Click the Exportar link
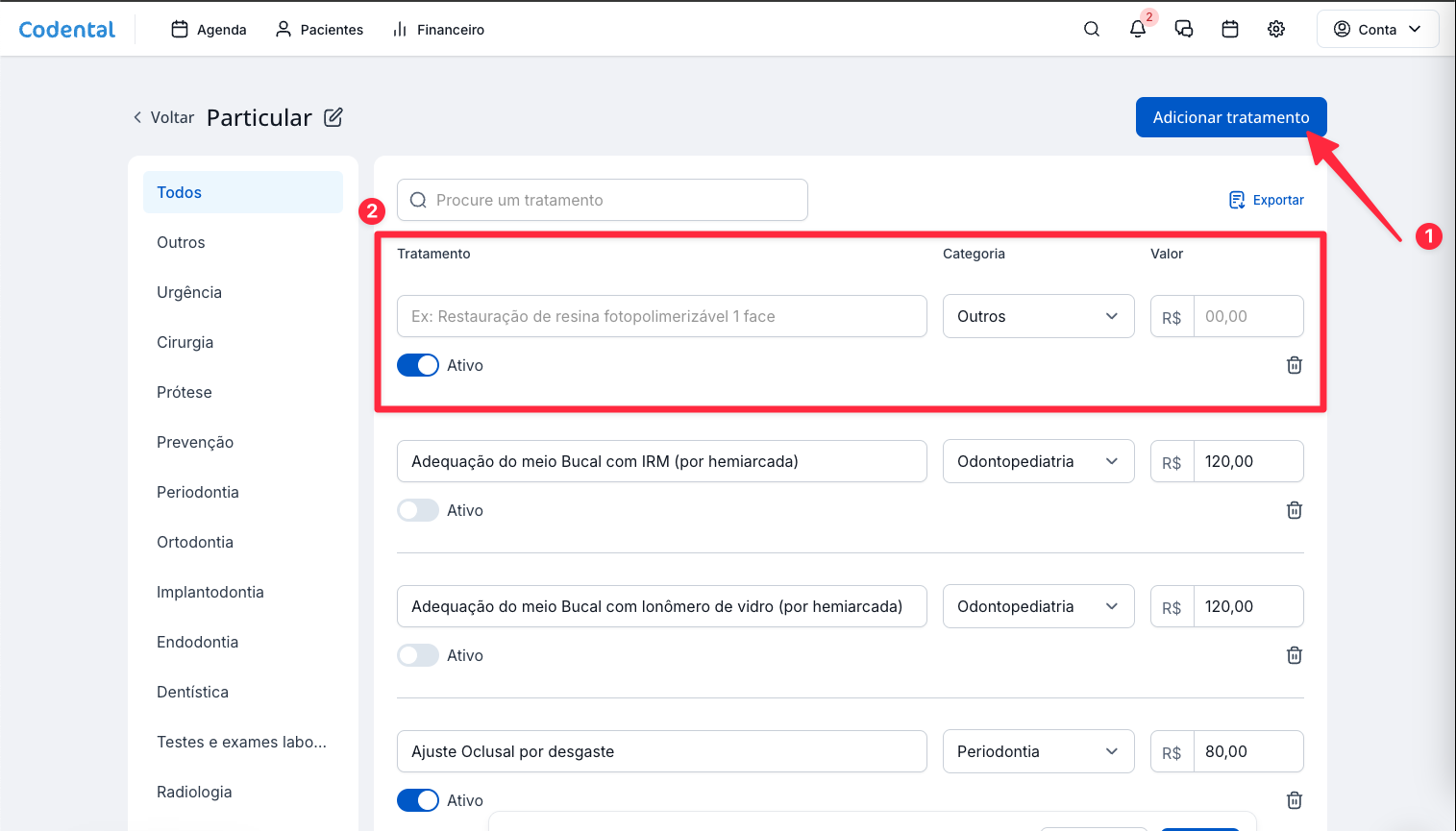The width and height of the screenshot is (1456, 831). click(x=1267, y=200)
